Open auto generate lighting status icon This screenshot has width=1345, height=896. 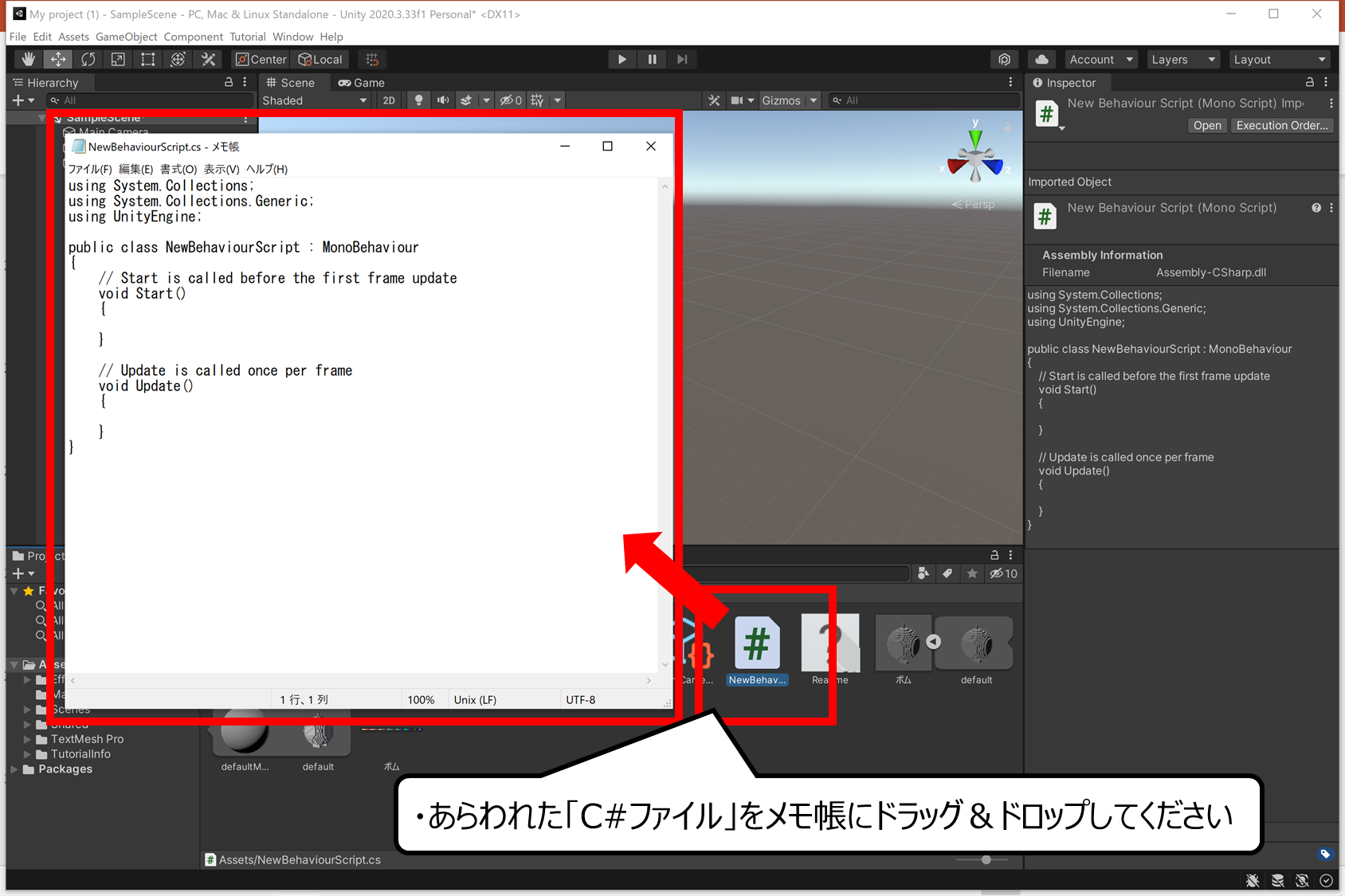[x=1302, y=880]
